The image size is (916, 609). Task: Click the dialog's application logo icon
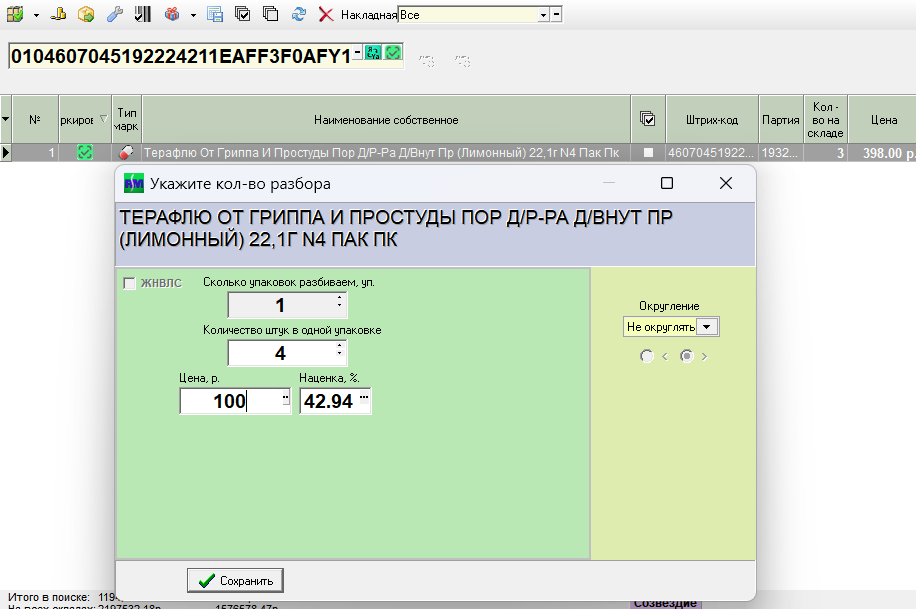pyautogui.click(x=134, y=184)
